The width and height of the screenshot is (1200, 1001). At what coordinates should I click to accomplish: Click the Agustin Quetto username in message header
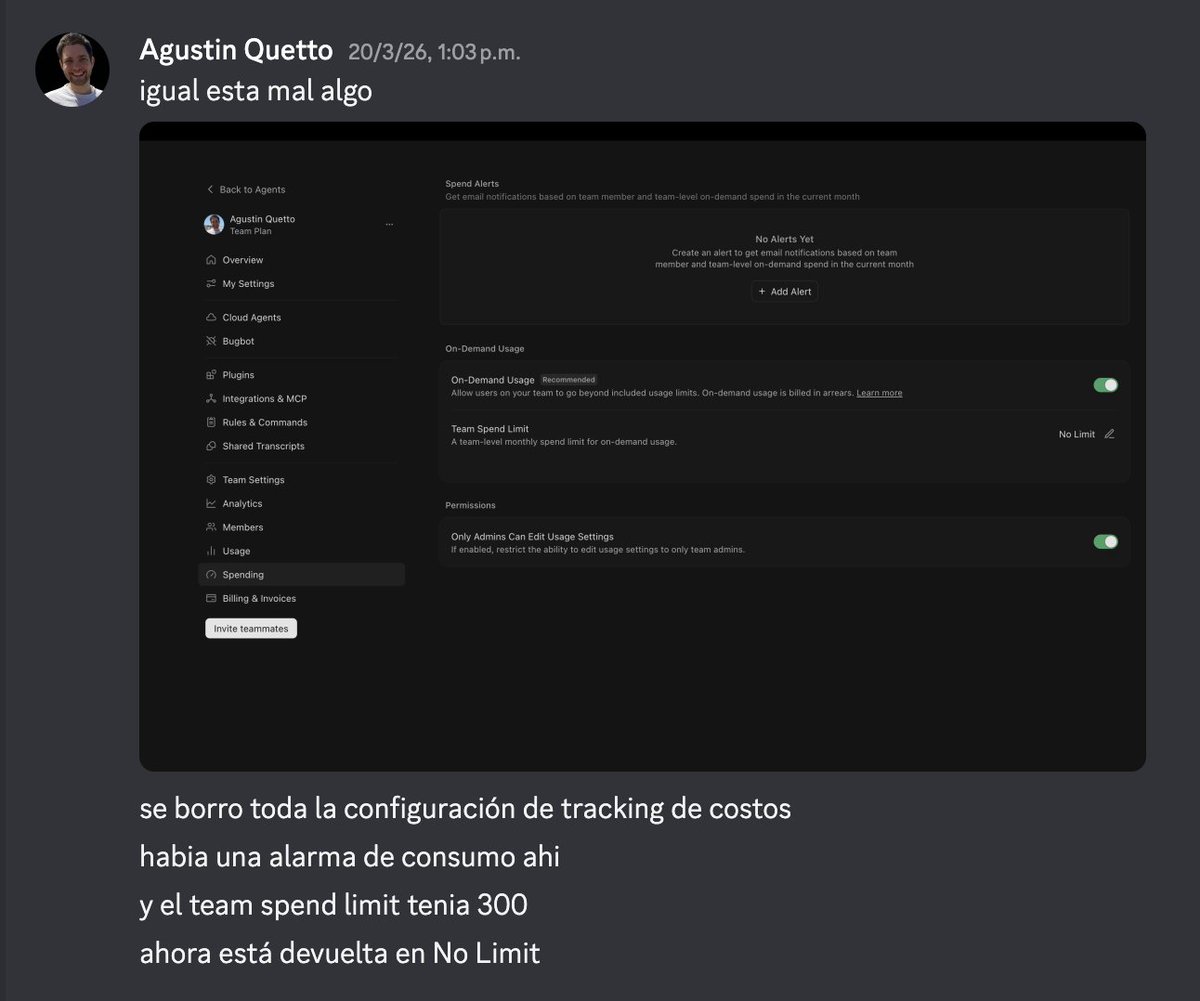click(x=236, y=50)
